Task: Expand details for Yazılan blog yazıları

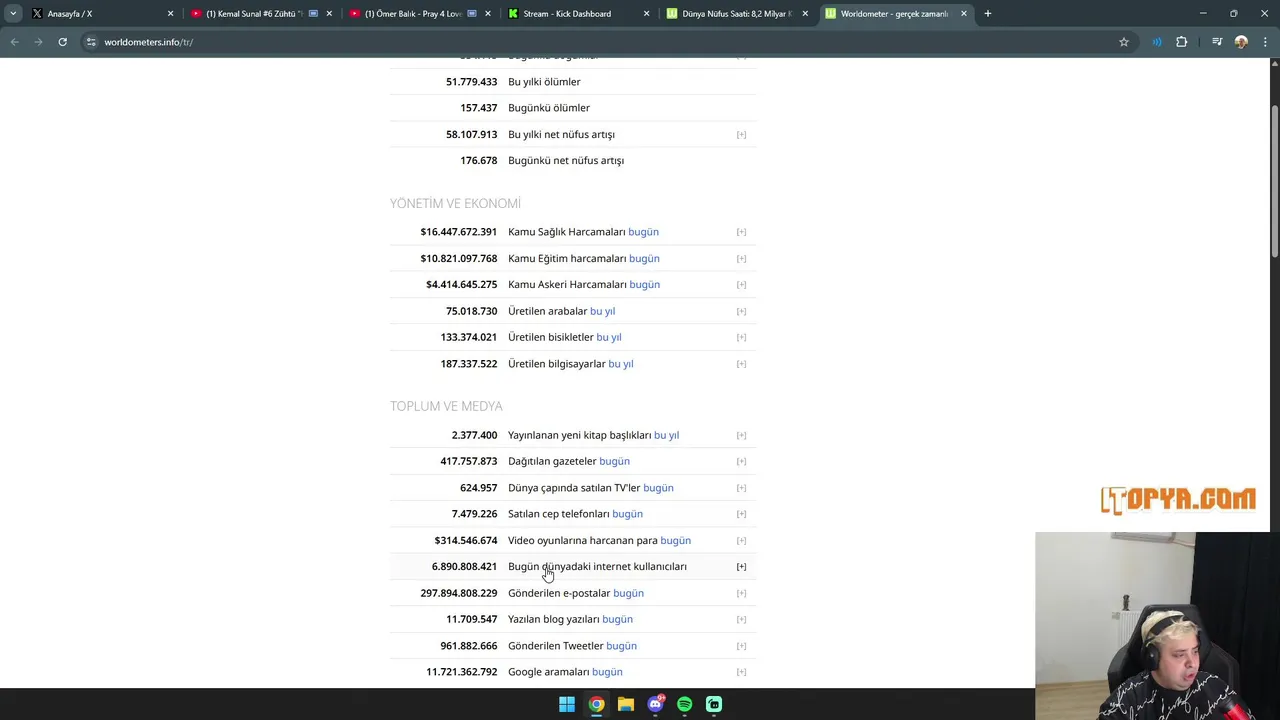Action: (x=741, y=619)
